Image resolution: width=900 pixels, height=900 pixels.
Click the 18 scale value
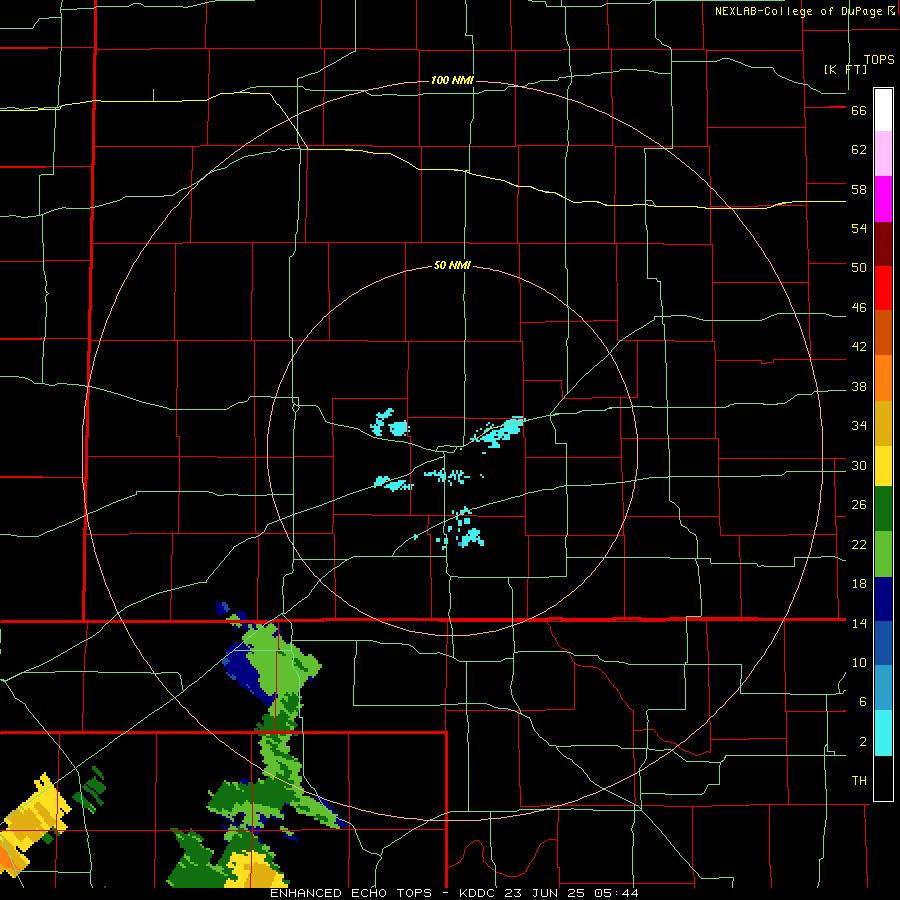coord(859,584)
